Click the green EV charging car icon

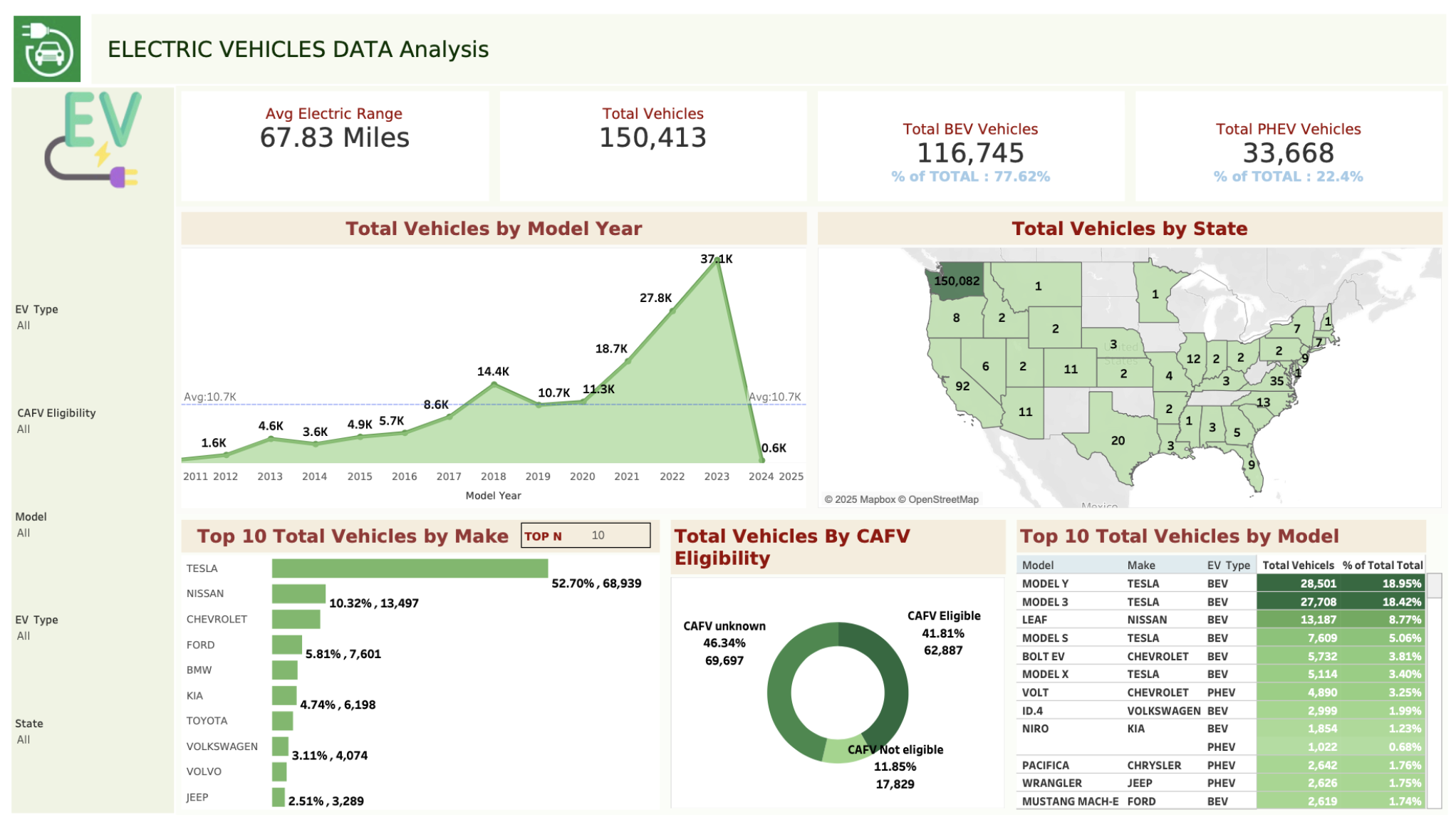click(x=47, y=48)
